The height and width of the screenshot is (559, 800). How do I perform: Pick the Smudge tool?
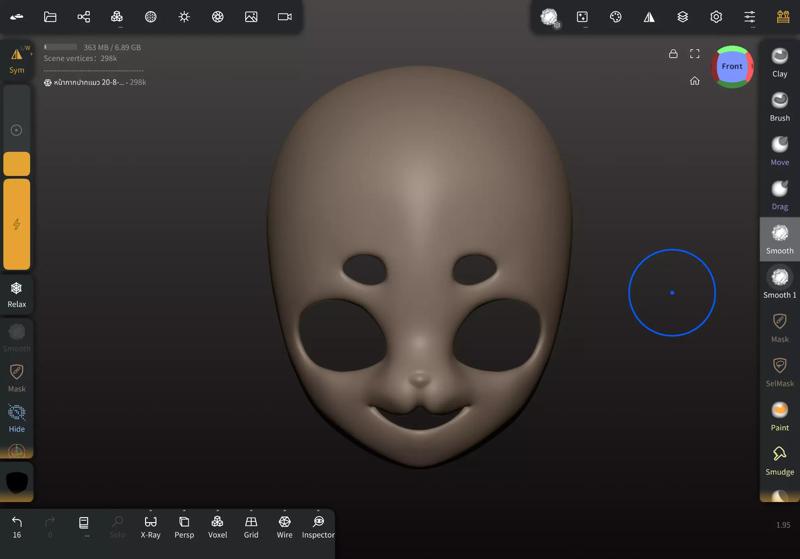[779, 459]
